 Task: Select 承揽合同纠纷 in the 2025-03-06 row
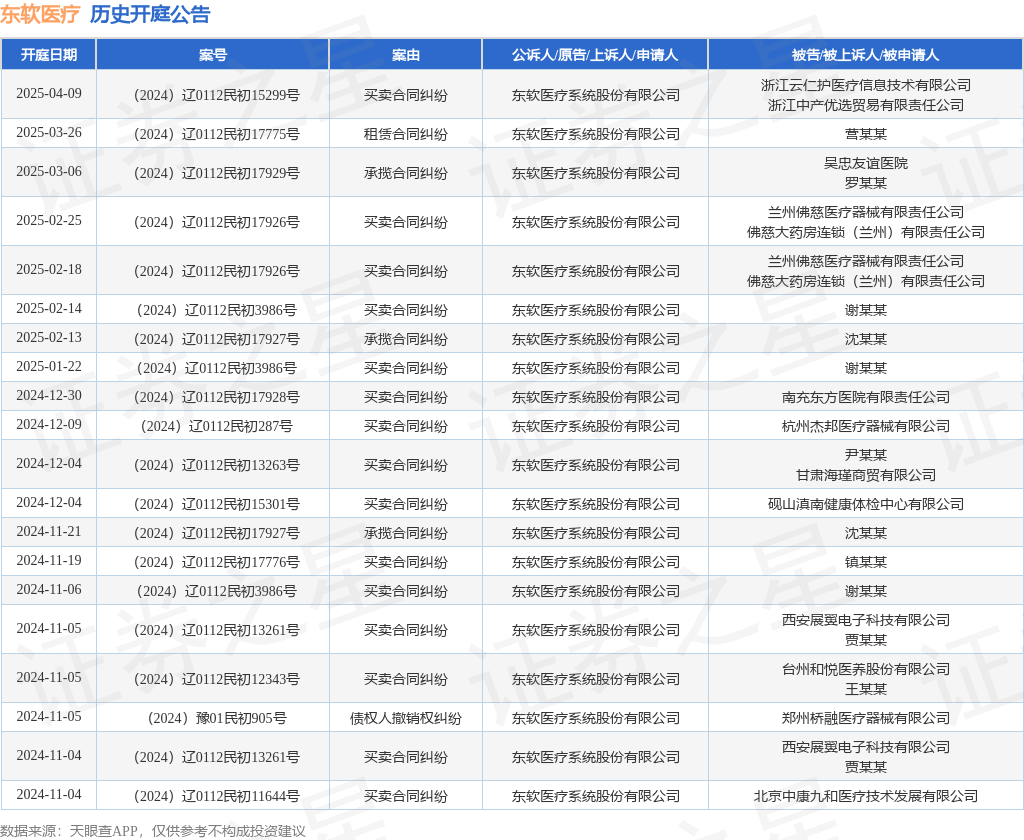tap(406, 173)
